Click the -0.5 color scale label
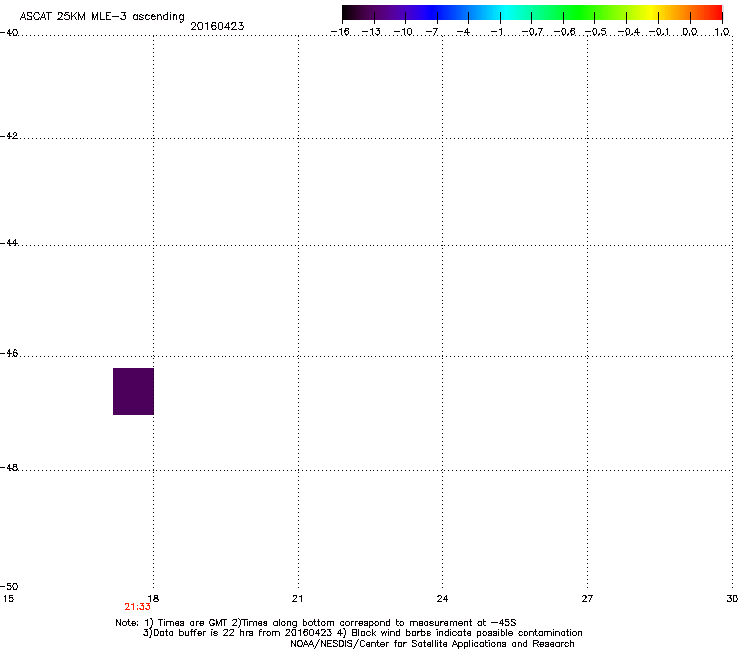The image size is (740, 650). click(x=595, y=32)
